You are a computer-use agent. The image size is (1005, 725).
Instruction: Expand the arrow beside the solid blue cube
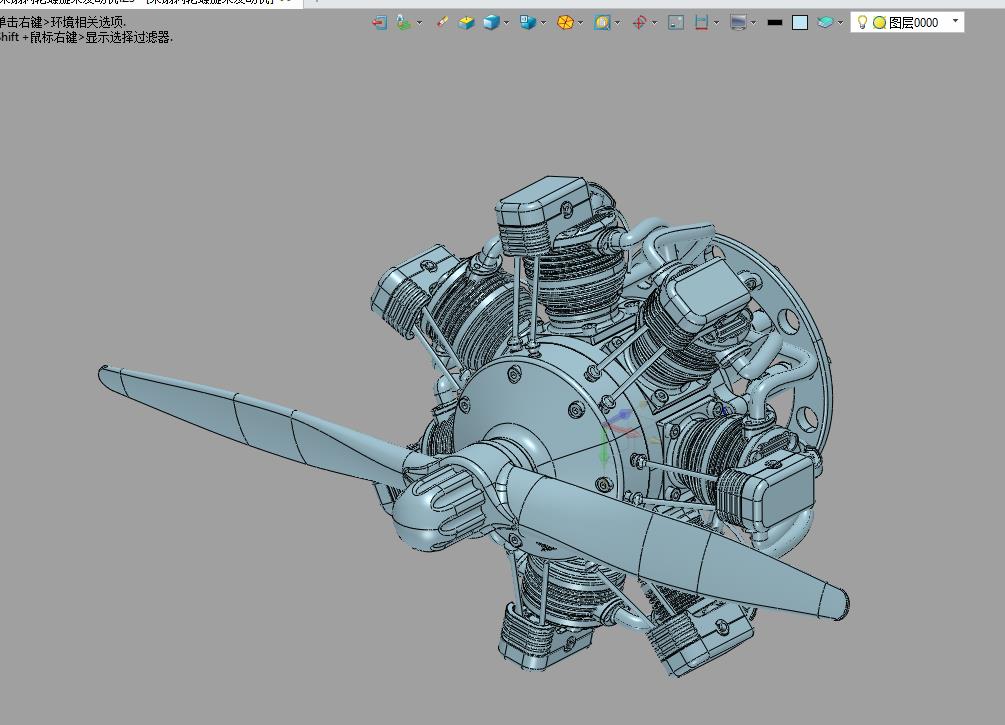click(x=506, y=23)
